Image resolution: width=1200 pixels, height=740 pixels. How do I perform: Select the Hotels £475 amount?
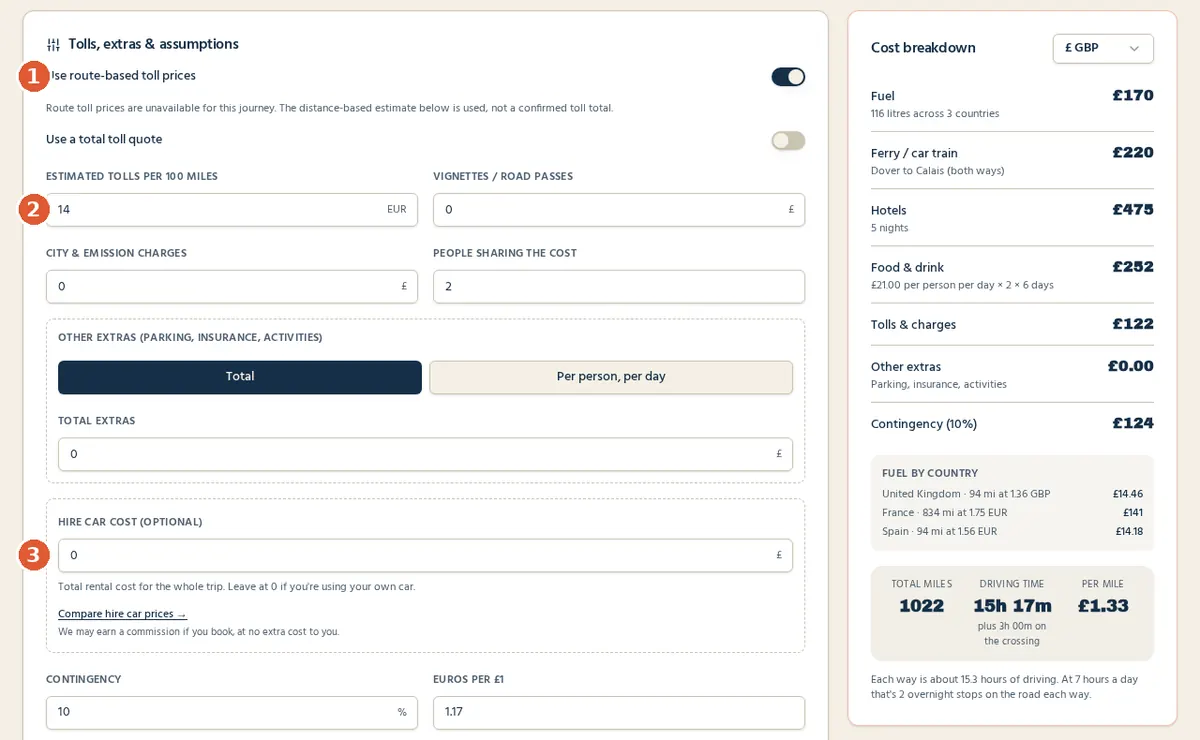[1133, 210]
